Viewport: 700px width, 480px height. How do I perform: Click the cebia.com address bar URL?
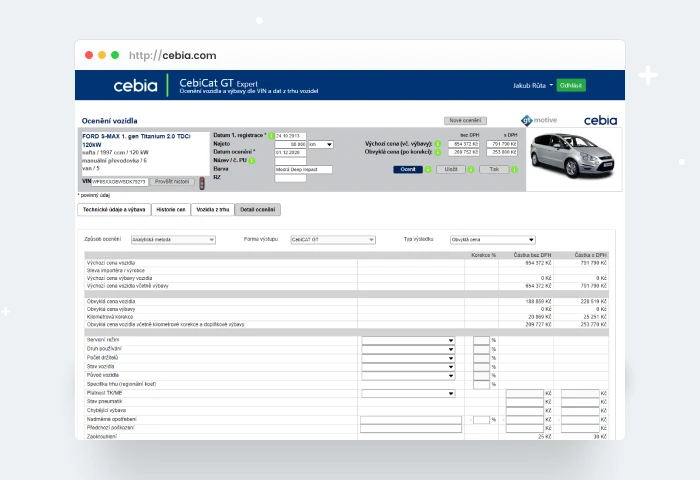[172, 55]
